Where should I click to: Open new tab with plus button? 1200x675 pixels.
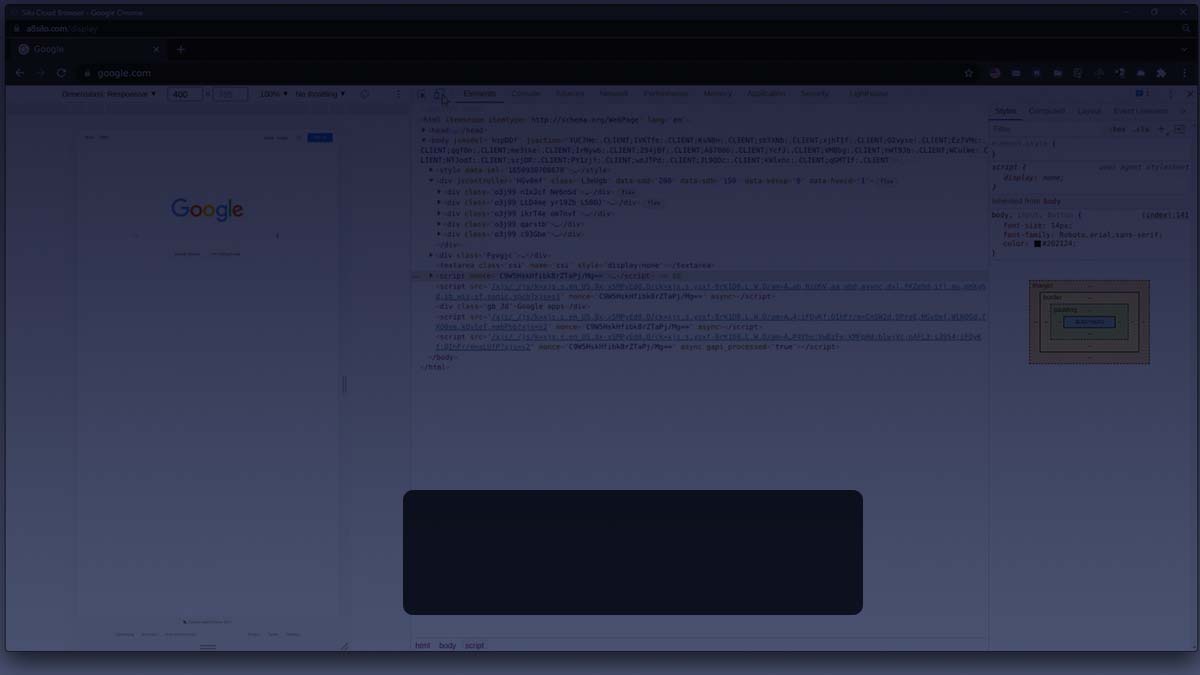coord(181,49)
